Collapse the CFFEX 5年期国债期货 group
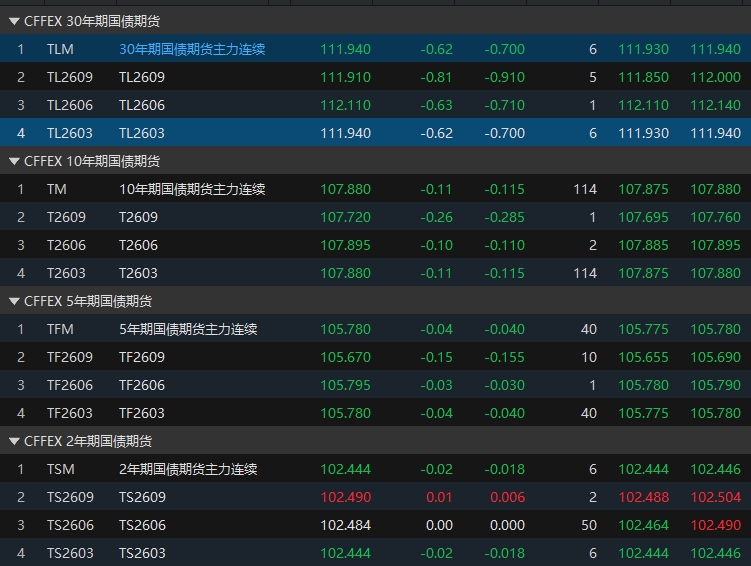This screenshot has width=751, height=566. (14, 301)
